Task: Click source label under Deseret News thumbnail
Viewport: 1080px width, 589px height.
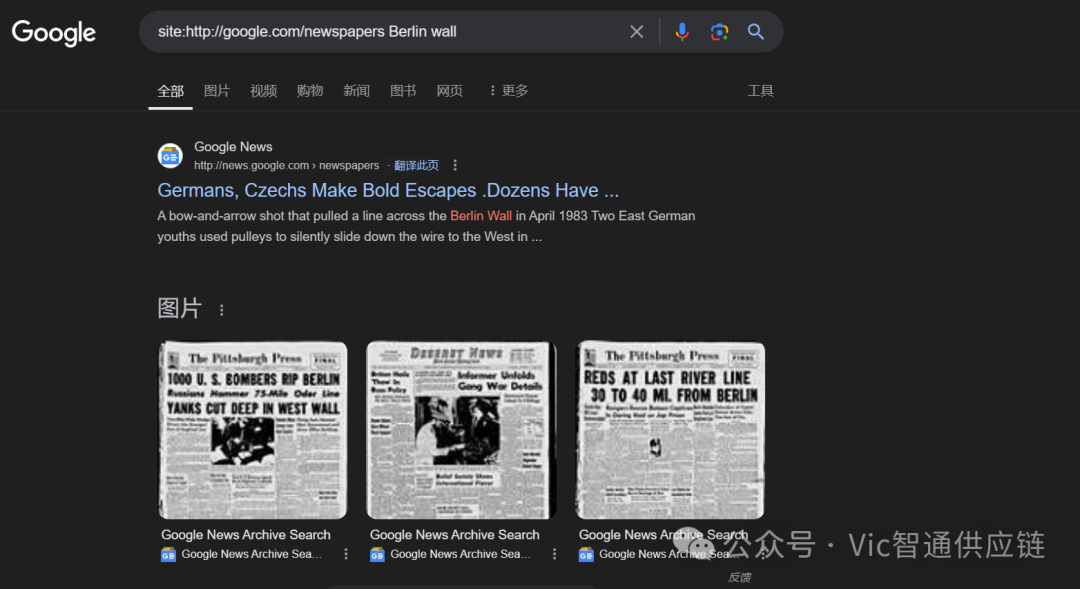Action: click(460, 554)
